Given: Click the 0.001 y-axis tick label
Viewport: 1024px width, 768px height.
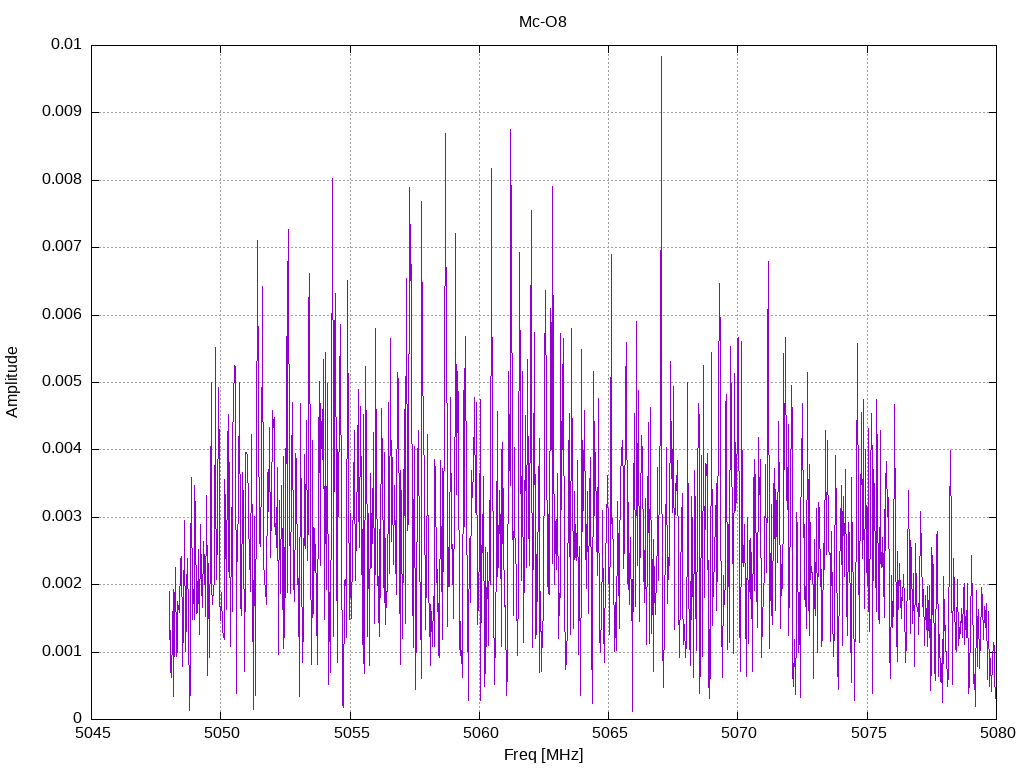Looking at the screenshot, I should click(x=62, y=651).
